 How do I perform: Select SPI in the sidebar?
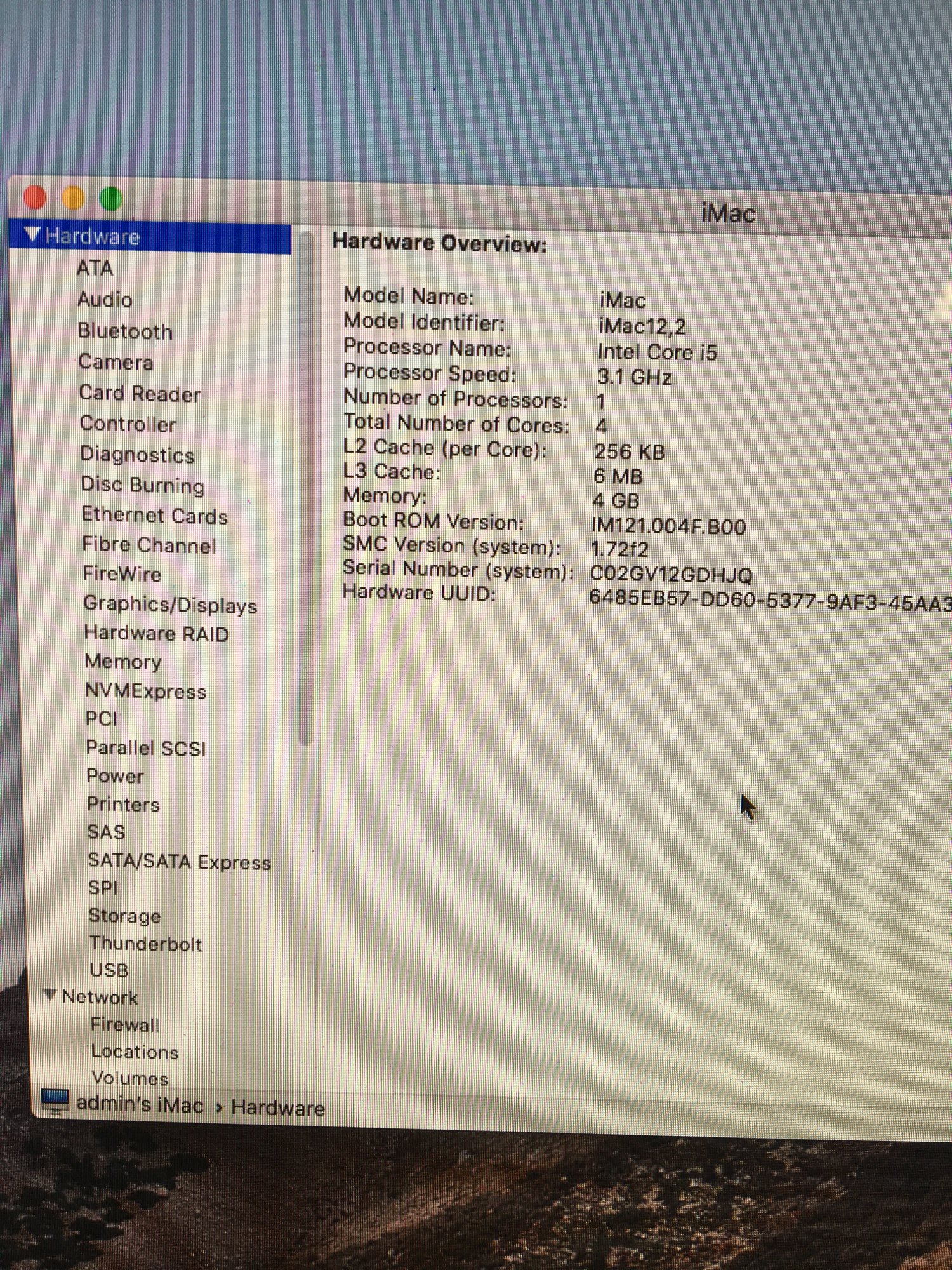103,887
